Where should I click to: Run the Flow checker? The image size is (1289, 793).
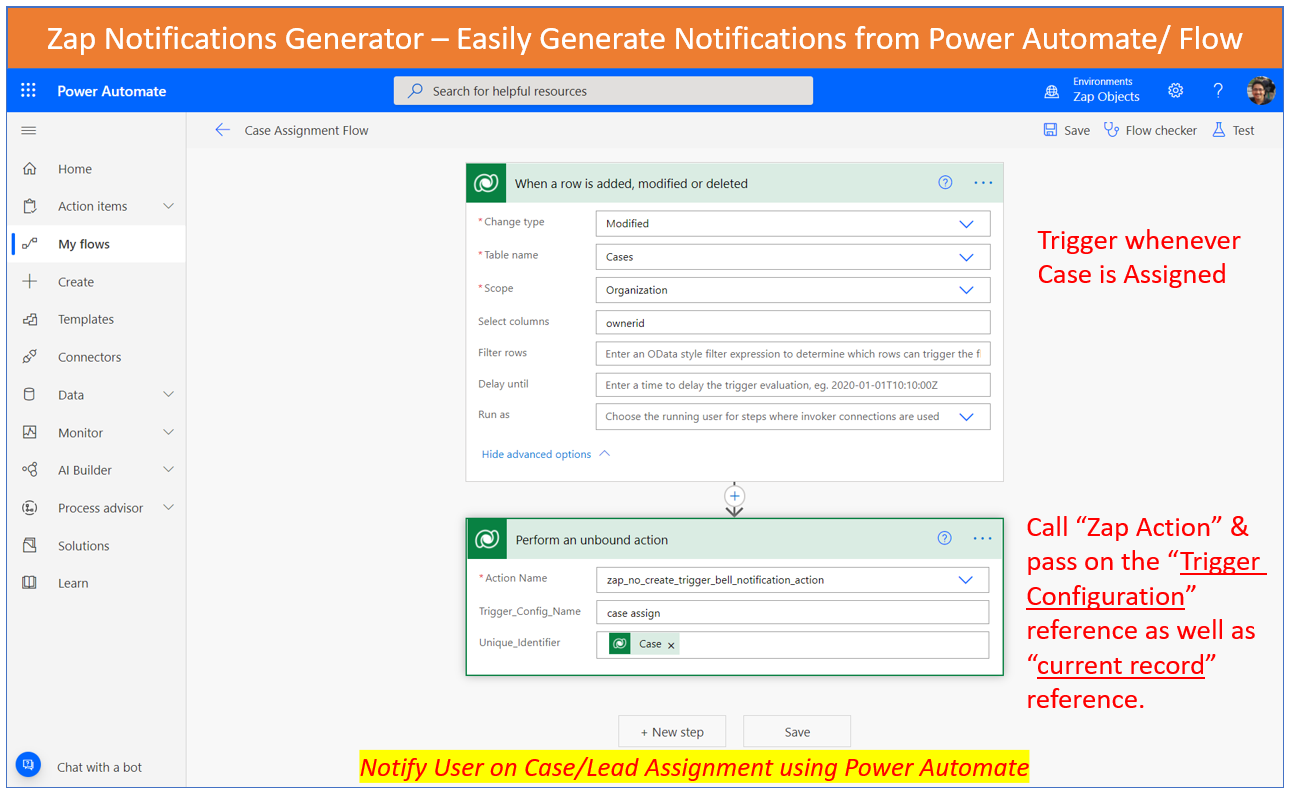coord(1150,130)
